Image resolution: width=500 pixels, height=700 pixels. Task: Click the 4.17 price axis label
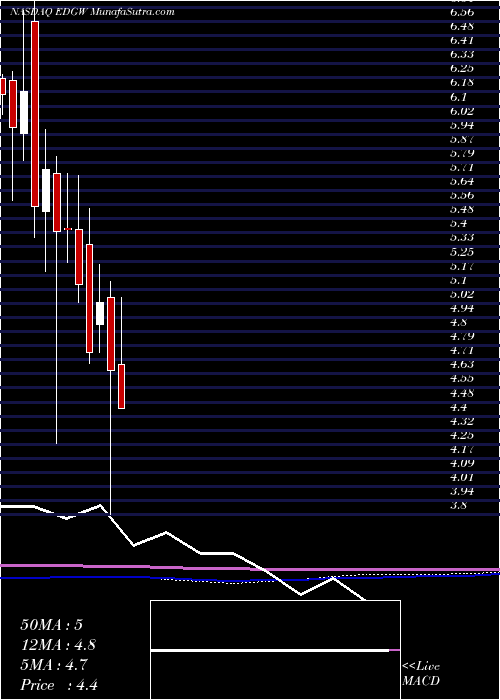click(462, 449)
